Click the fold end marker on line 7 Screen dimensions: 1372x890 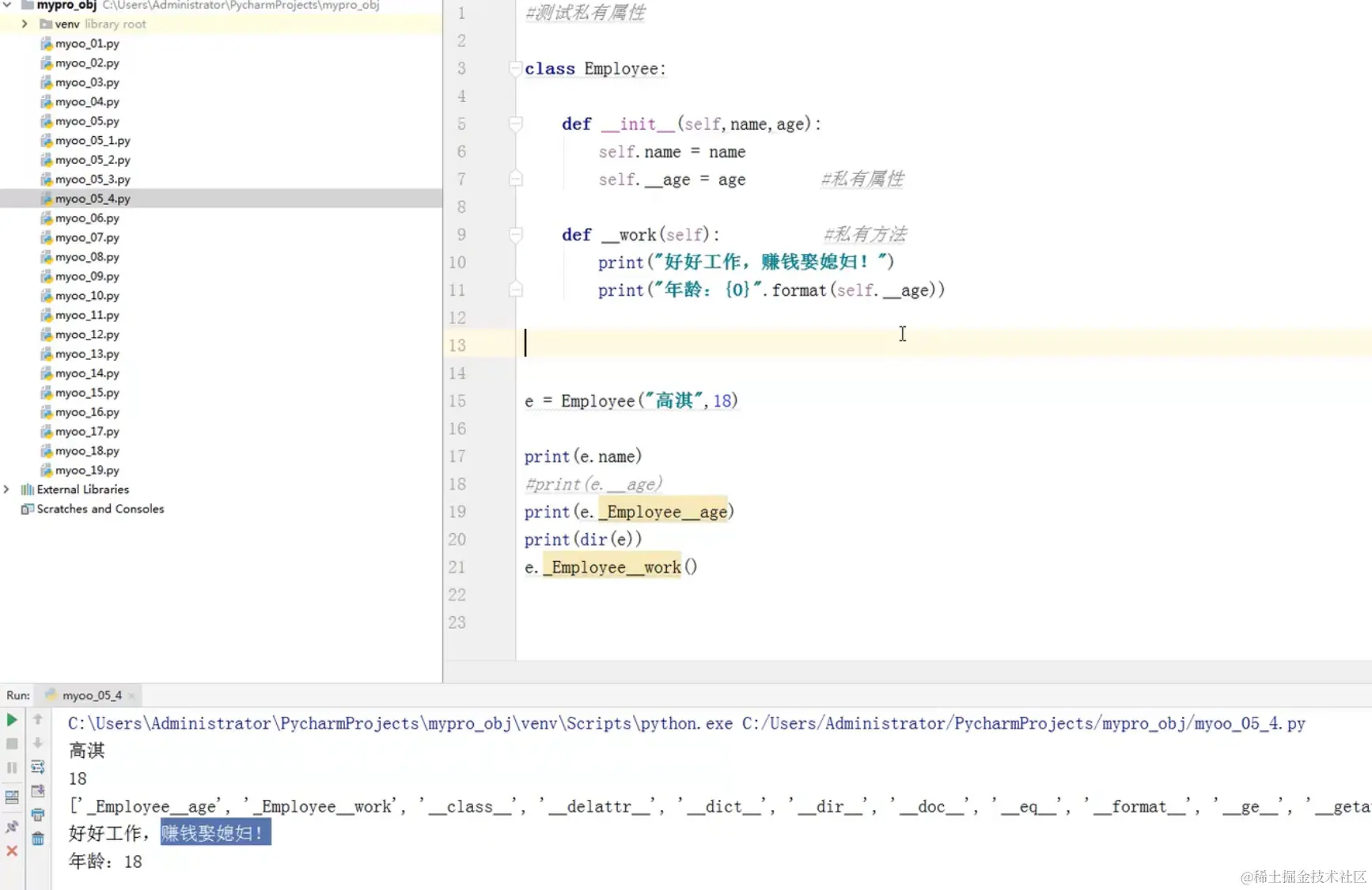pyautogui.click(x=515, y=179)
